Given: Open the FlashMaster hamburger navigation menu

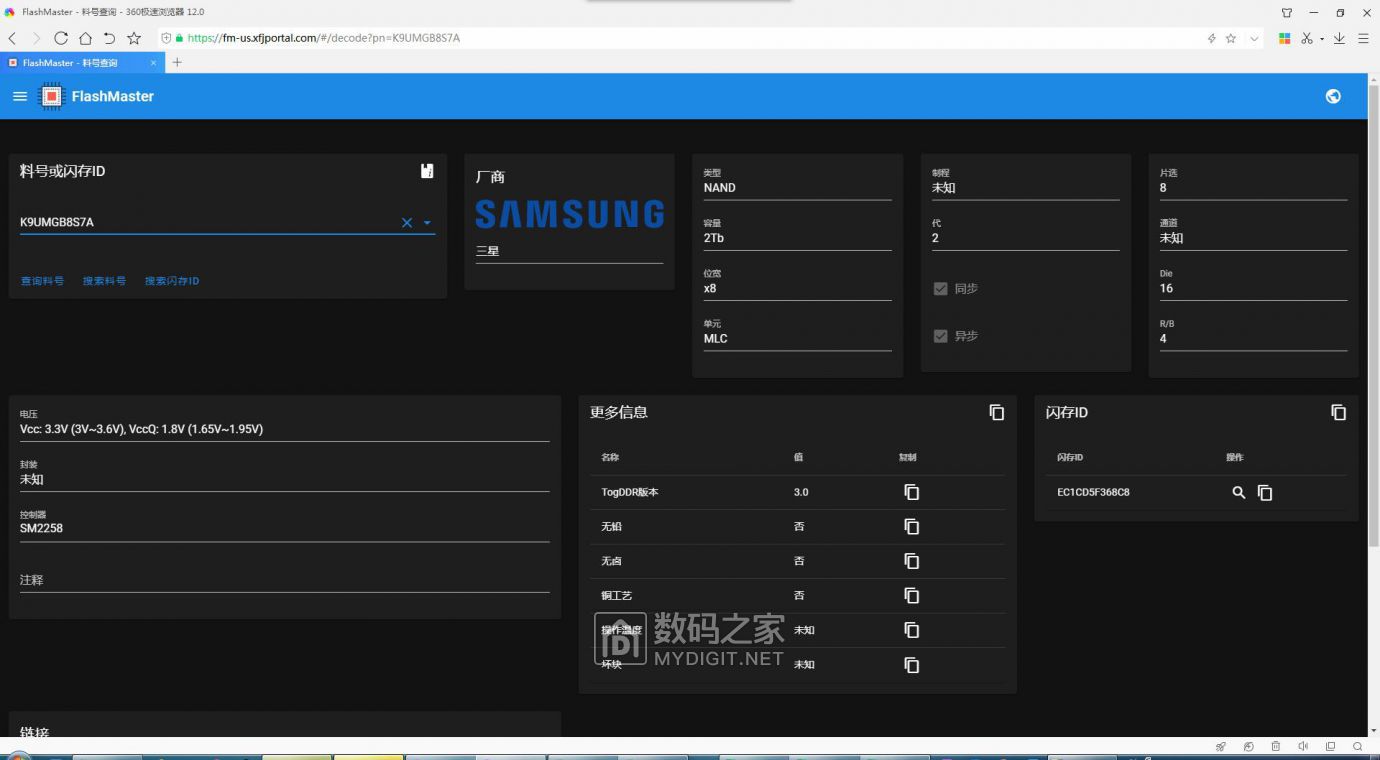Looking at the screenshot, I should coord(20,96).
